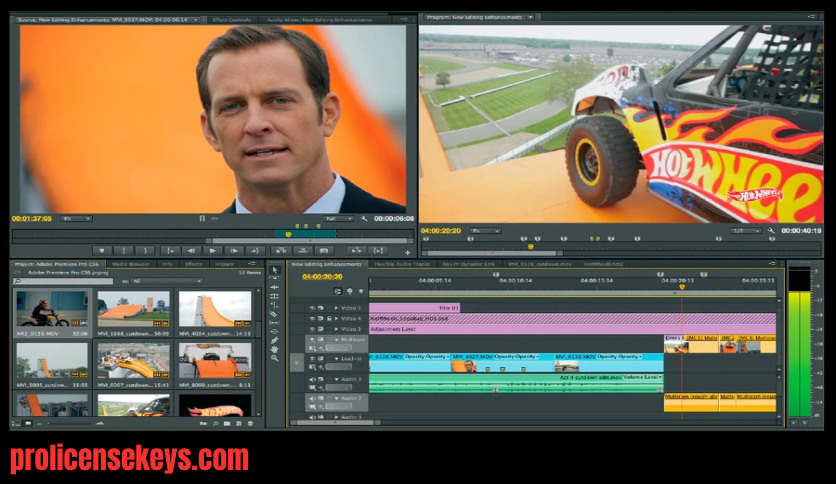Go to Out point in Source monitor
Viewport: 836px width, 484px height.
coord(255,251)
